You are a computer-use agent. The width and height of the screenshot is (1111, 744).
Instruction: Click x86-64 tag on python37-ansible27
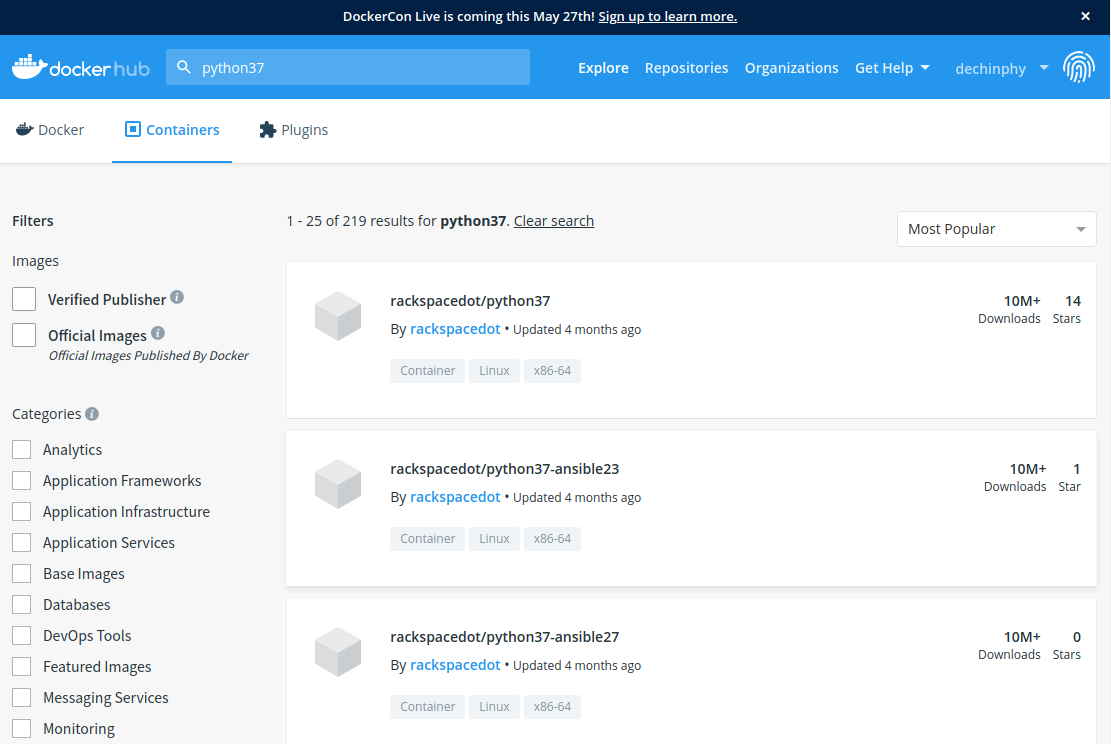[x=552, y=706]
